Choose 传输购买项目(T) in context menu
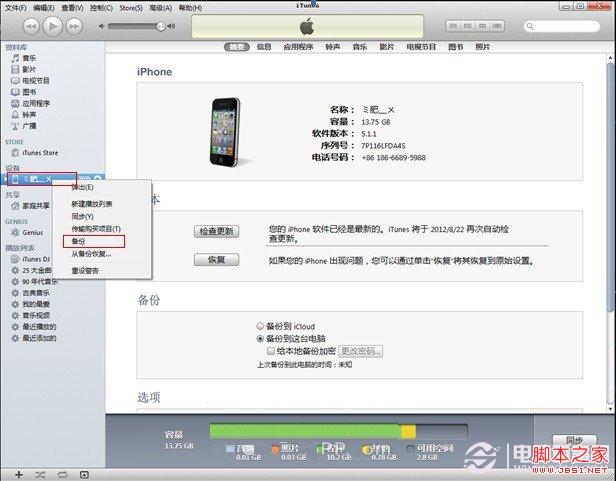This screenshot has height=481, width=616. [x=96, y=229]
